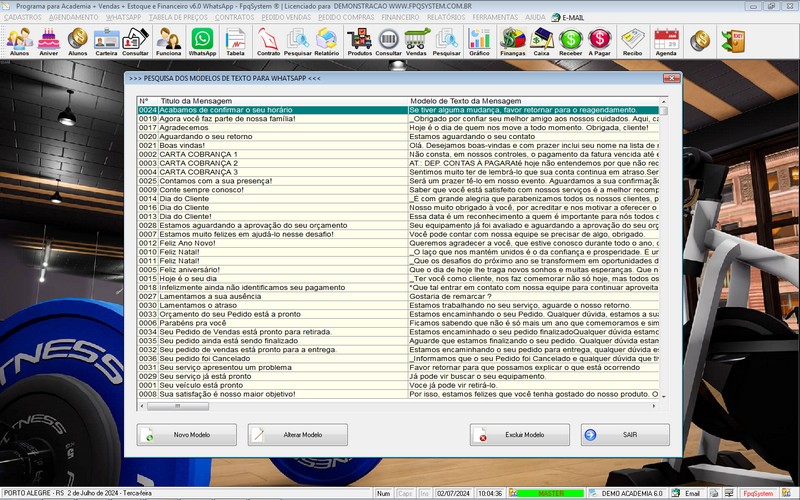Open the Finanças money icon
This screenshot has height=500, width=800.
pos(513,41)
